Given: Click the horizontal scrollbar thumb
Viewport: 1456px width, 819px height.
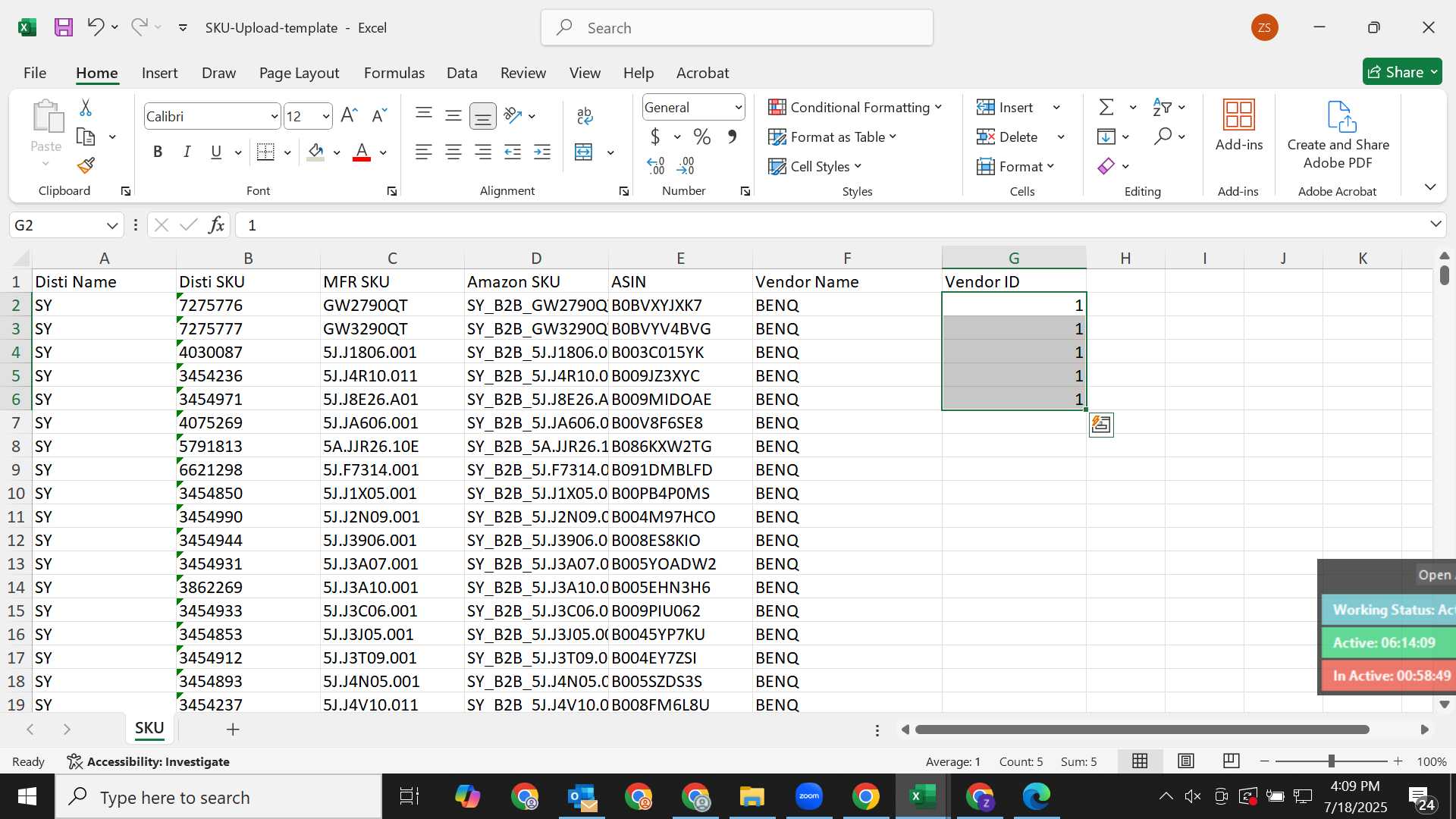Looking at the screenshot, I should click(1142, 730).
